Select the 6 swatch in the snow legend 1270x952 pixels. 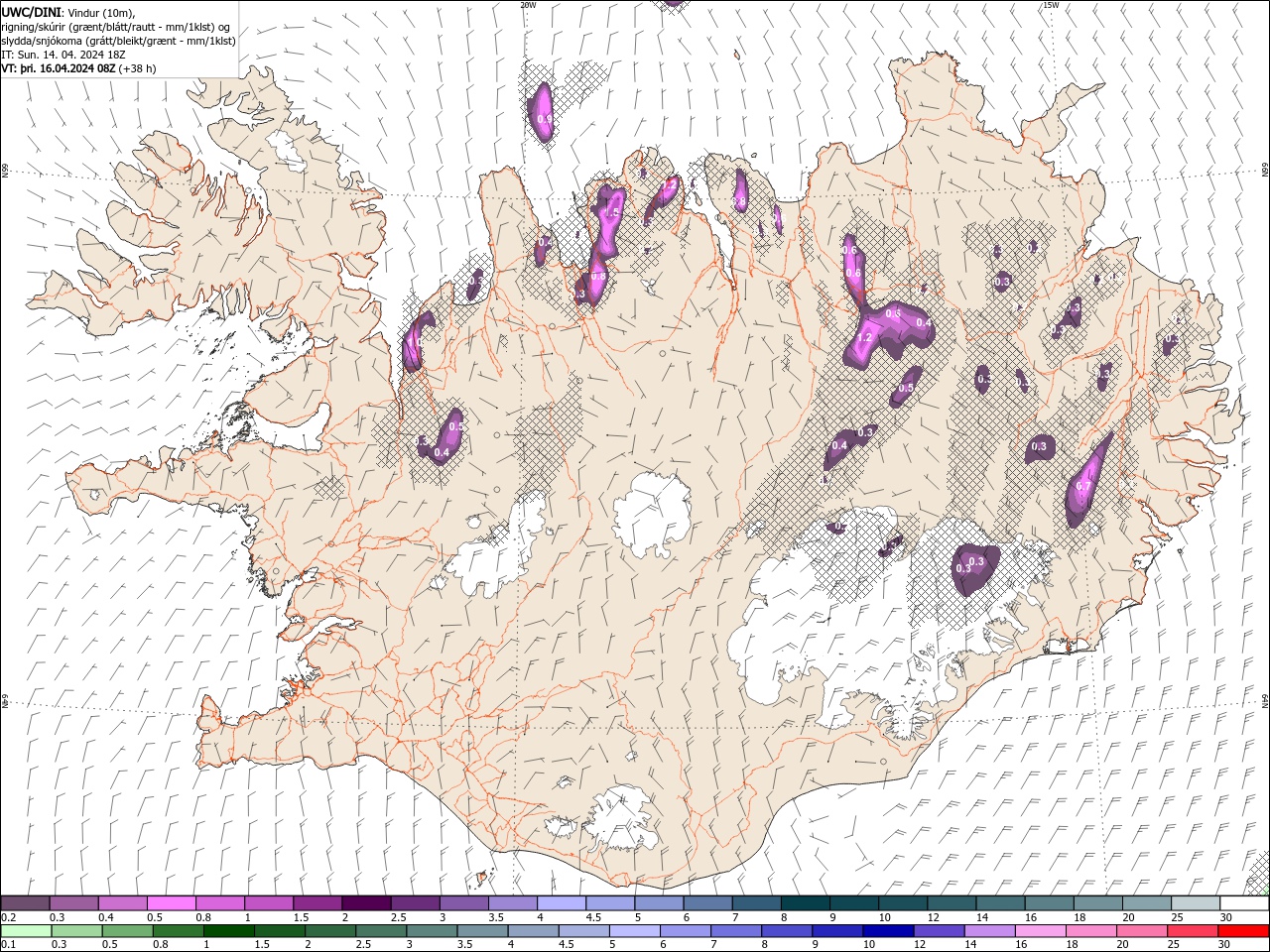pyautogui.click(x=707, y=903)
